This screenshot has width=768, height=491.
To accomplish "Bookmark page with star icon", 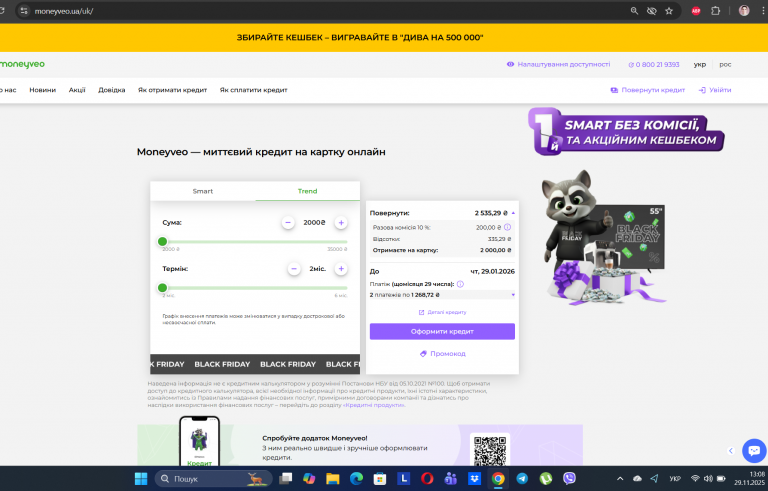I will (669, 11).
